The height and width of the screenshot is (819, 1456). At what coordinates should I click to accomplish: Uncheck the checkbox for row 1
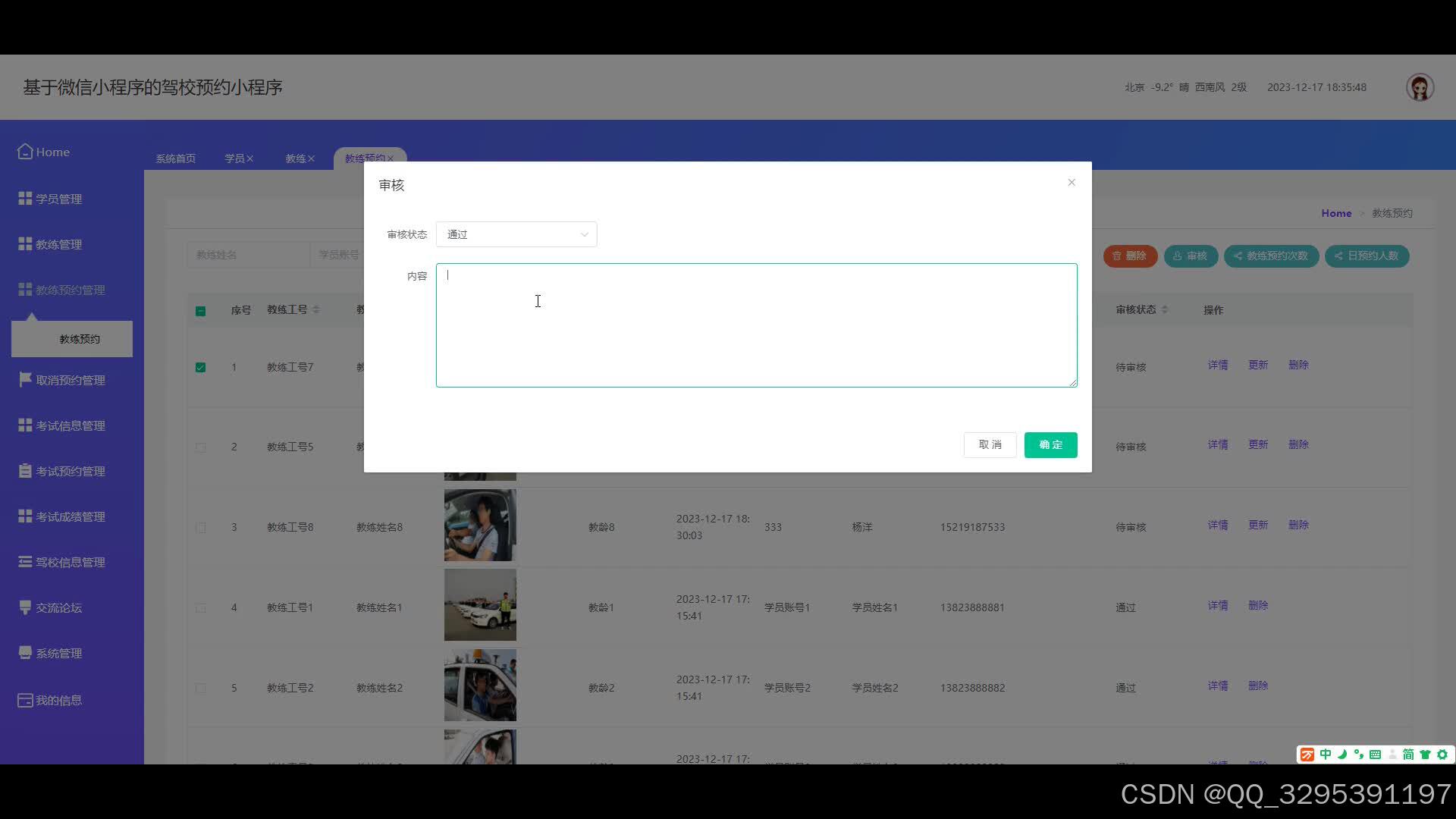click(200, 368)
